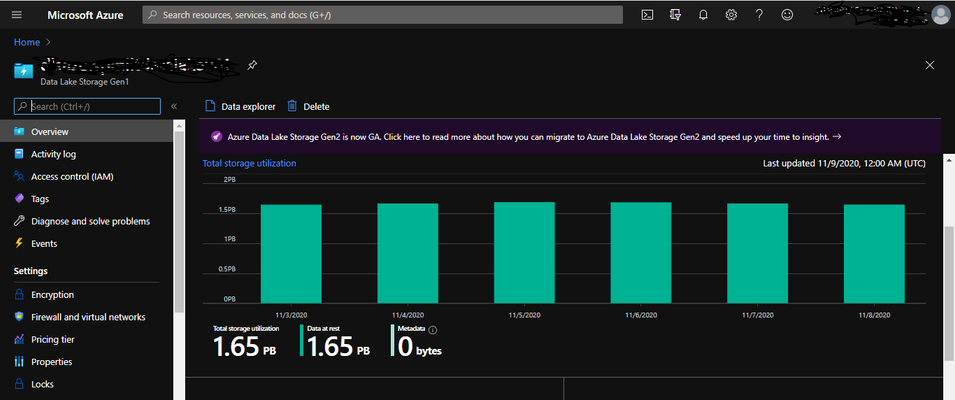The width and height of the screenshot is (955, 400).
Task: Delete the Data Lake Storage account
Action: pos(308,107)
